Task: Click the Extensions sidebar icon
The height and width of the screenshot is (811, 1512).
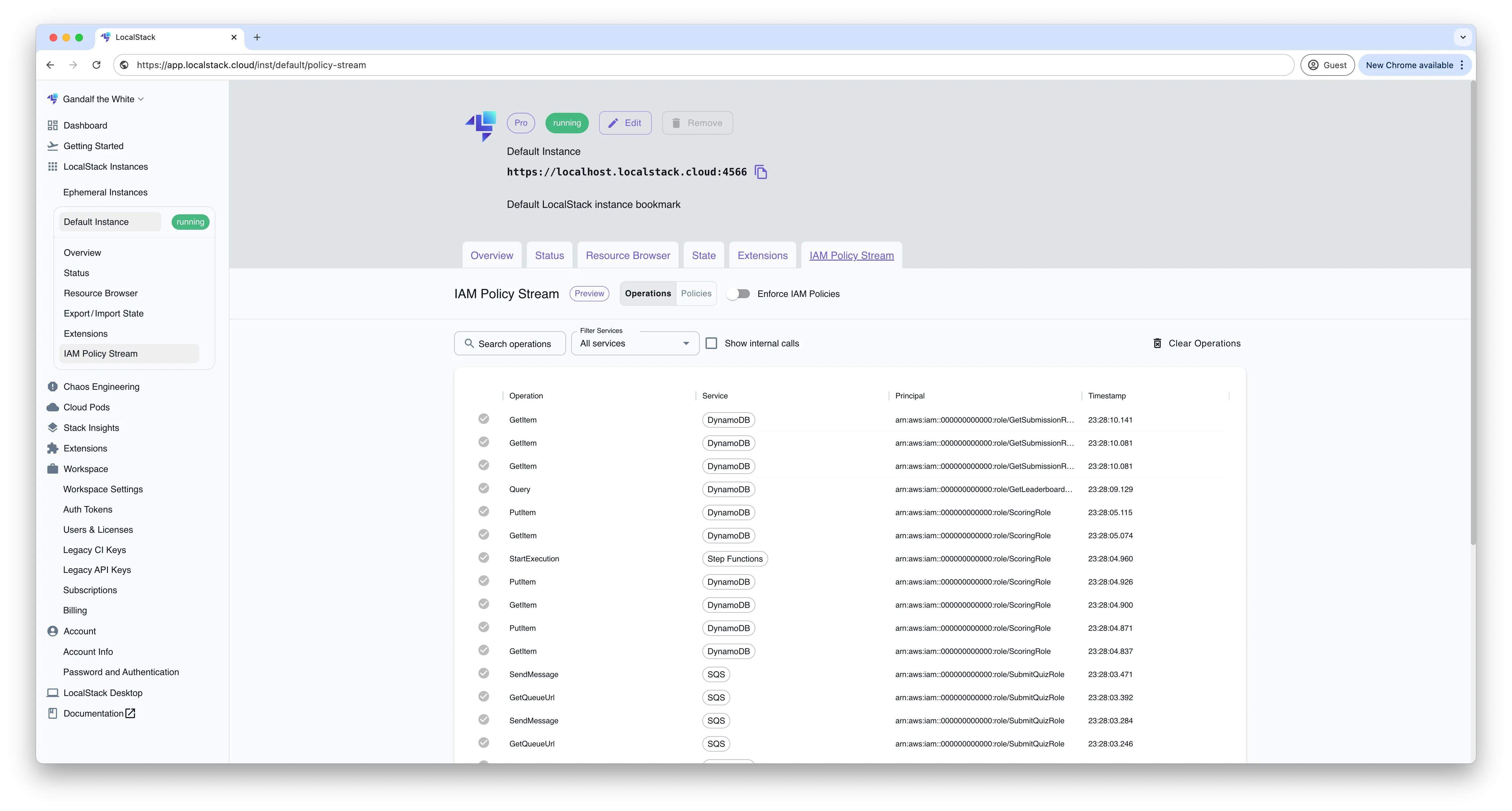Action: [x=52, y=448]
